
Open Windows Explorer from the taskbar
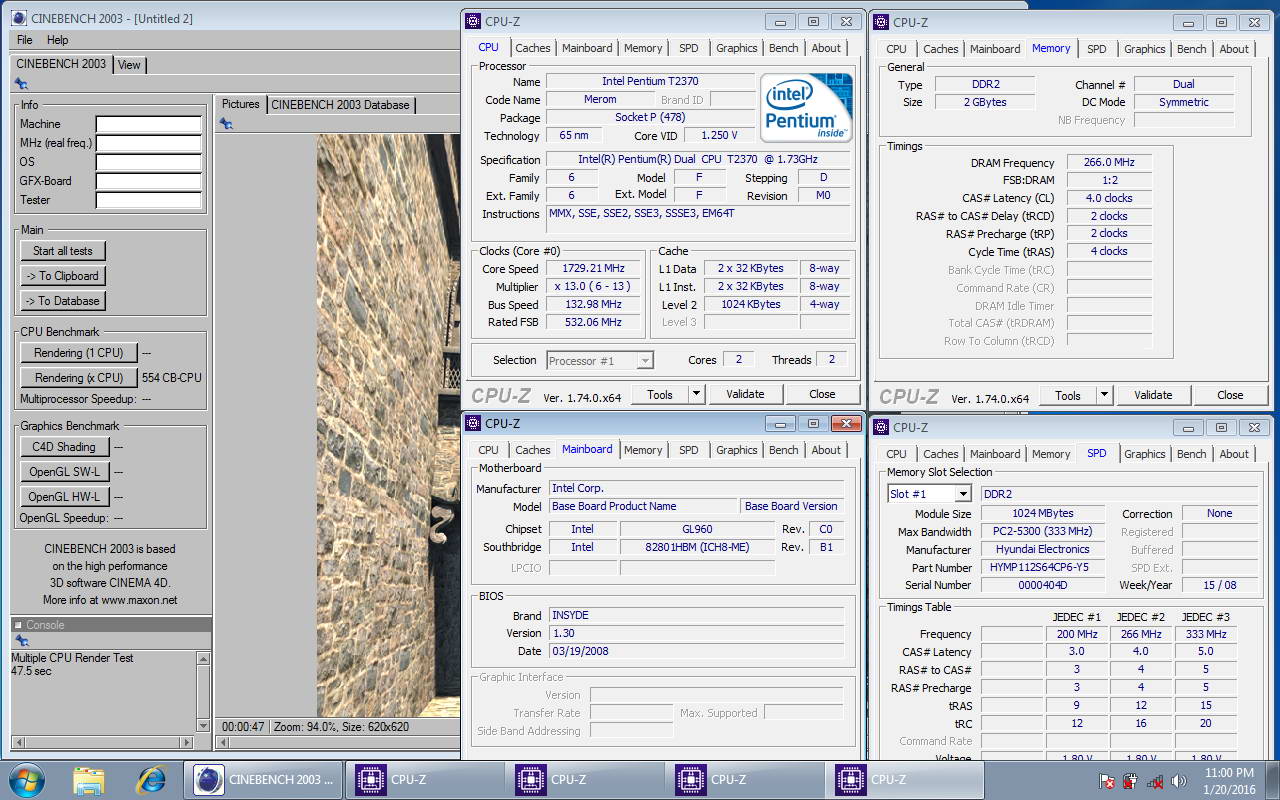(88, 779)
